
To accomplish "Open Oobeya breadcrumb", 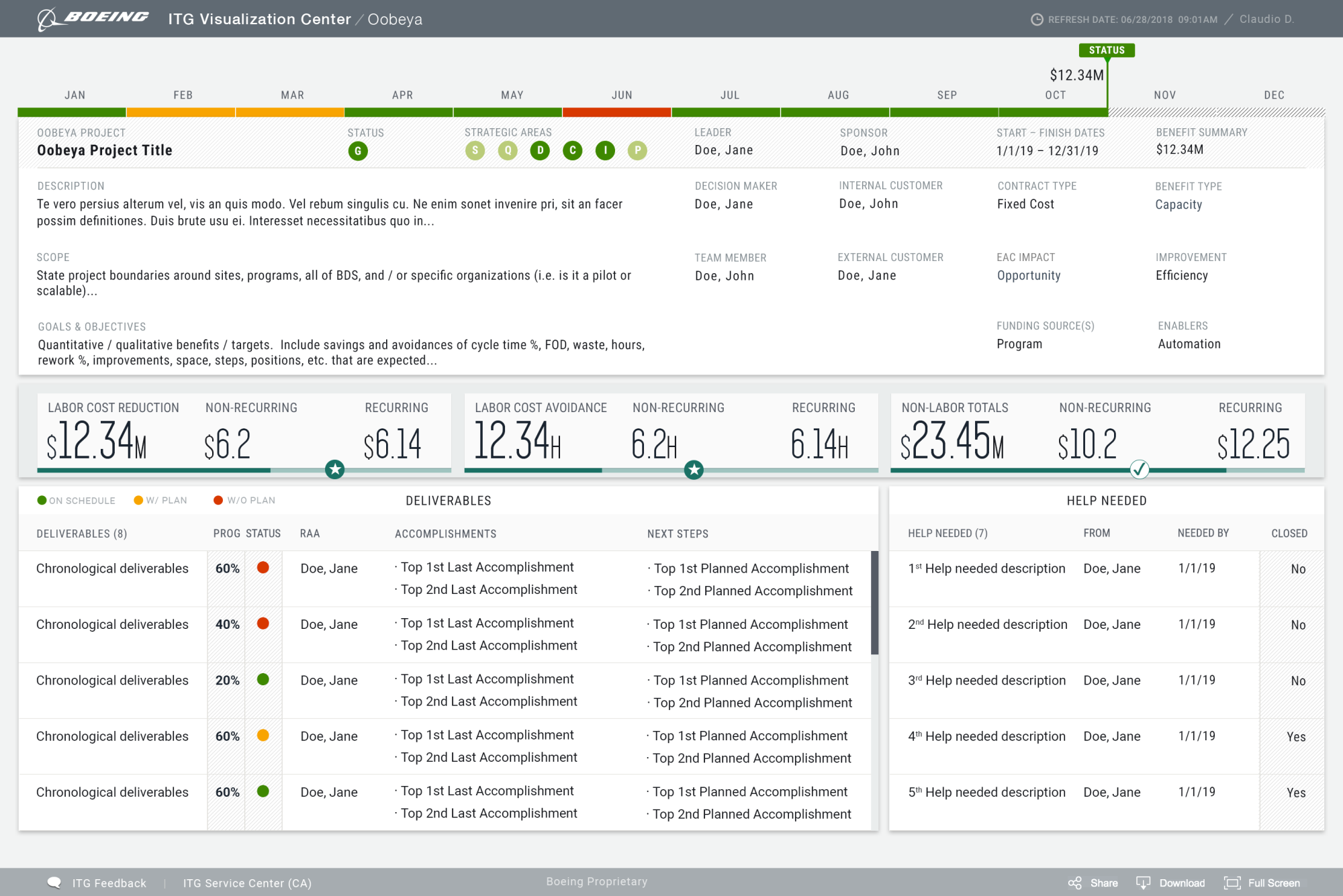I will pyautogui.click(x=395, y=19).
